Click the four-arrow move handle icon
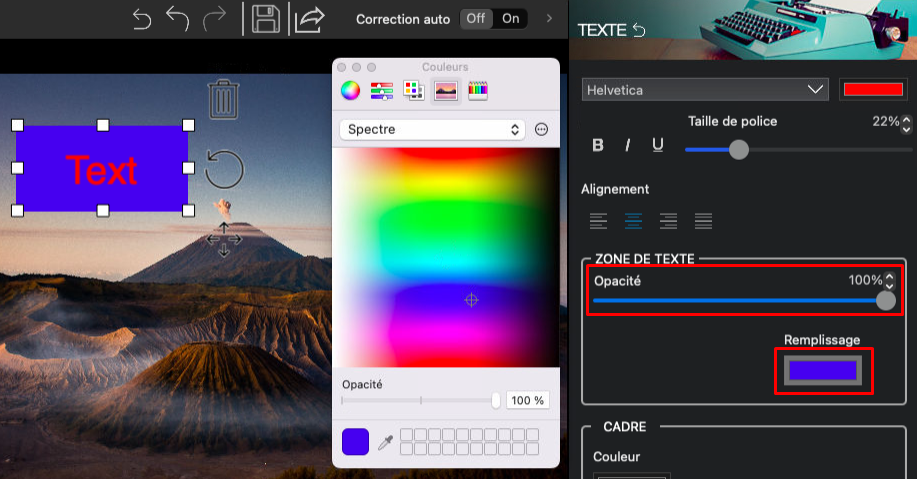Screen dimensions: 917x479 (224, 239)
